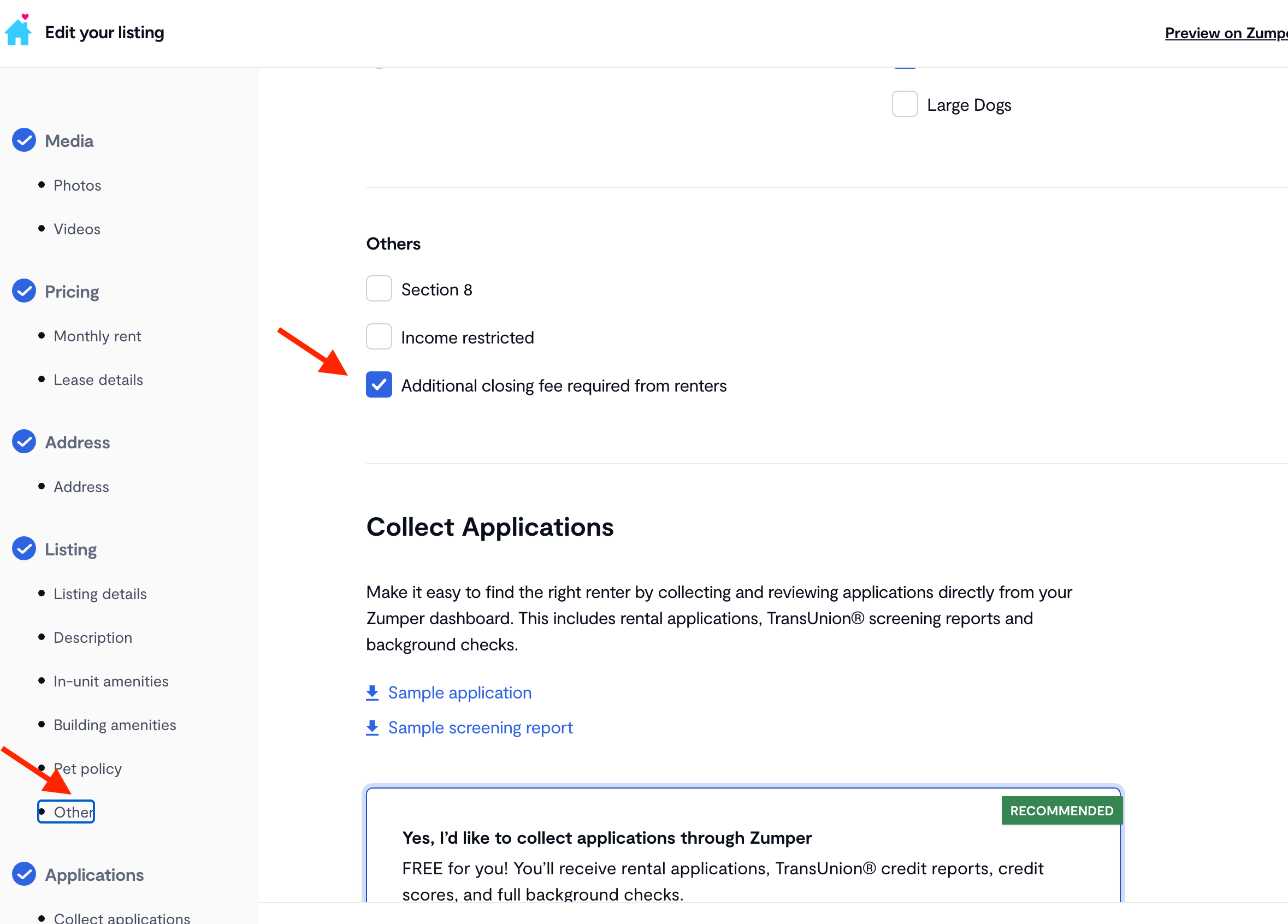Image resolution: width=1288 pixels, height=924 pixels.
Task: Open Monthly rent sidebar item
Action: click(97, 336)
